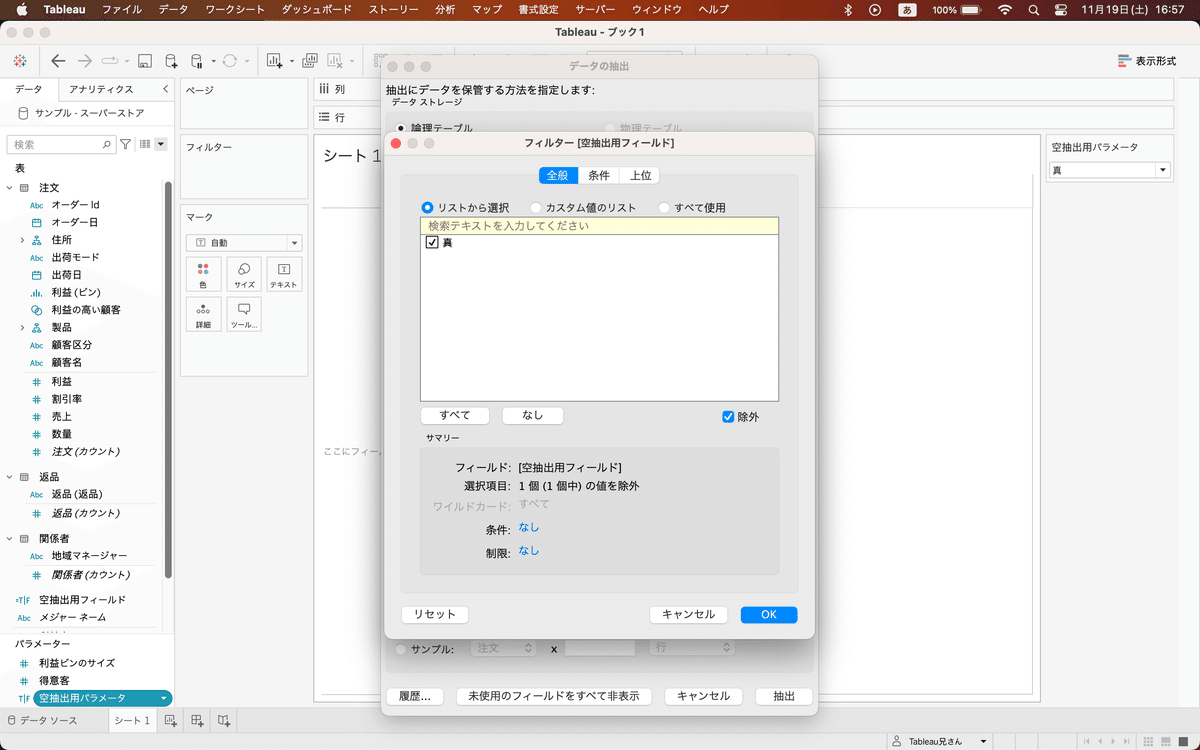Collapse the 関係者 table in Data pane
This screenshot has height=750, width=1200.
pyautogui.click(x=10, y=538)
